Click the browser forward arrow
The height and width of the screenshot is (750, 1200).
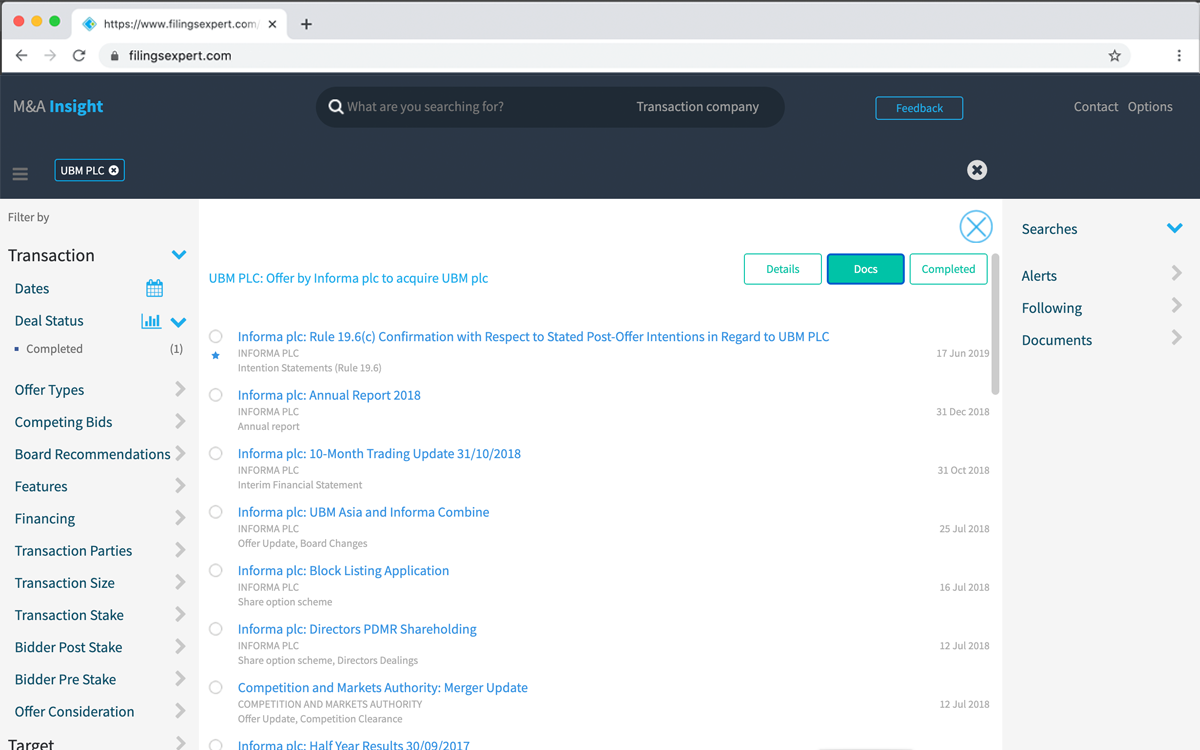coord(50,56)
